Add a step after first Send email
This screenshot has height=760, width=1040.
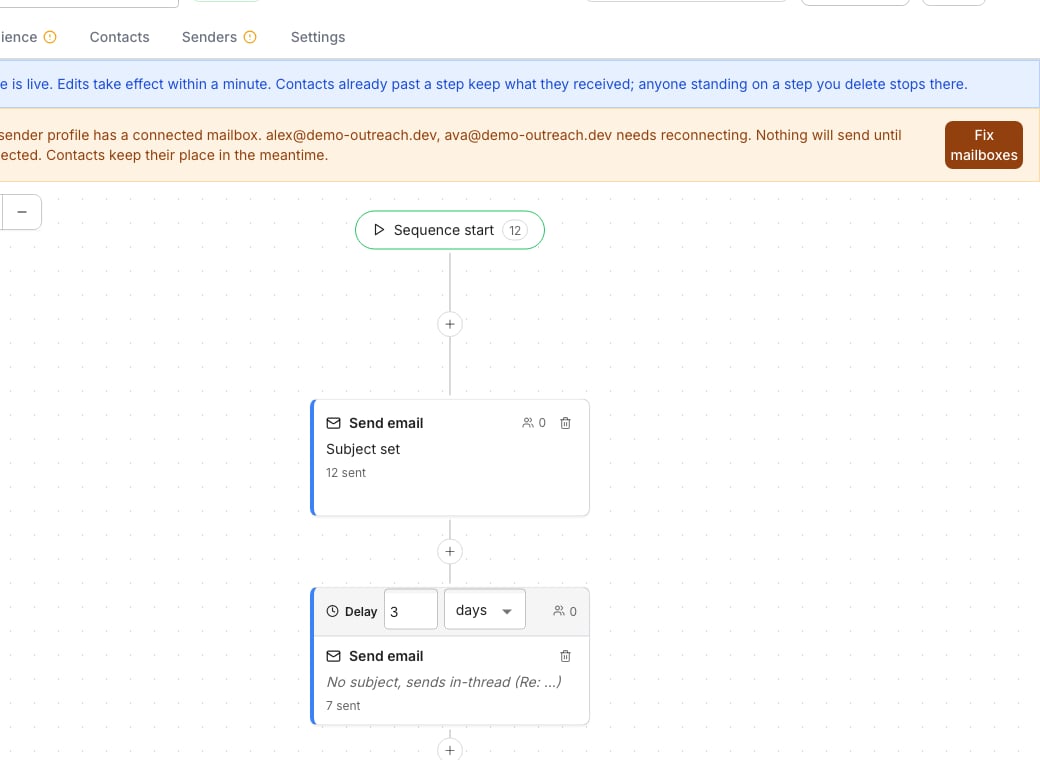click(x=450, y=552)
